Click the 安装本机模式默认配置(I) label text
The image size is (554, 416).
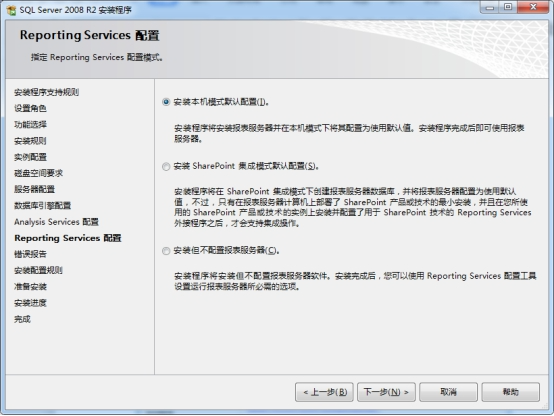pos(221,102)
